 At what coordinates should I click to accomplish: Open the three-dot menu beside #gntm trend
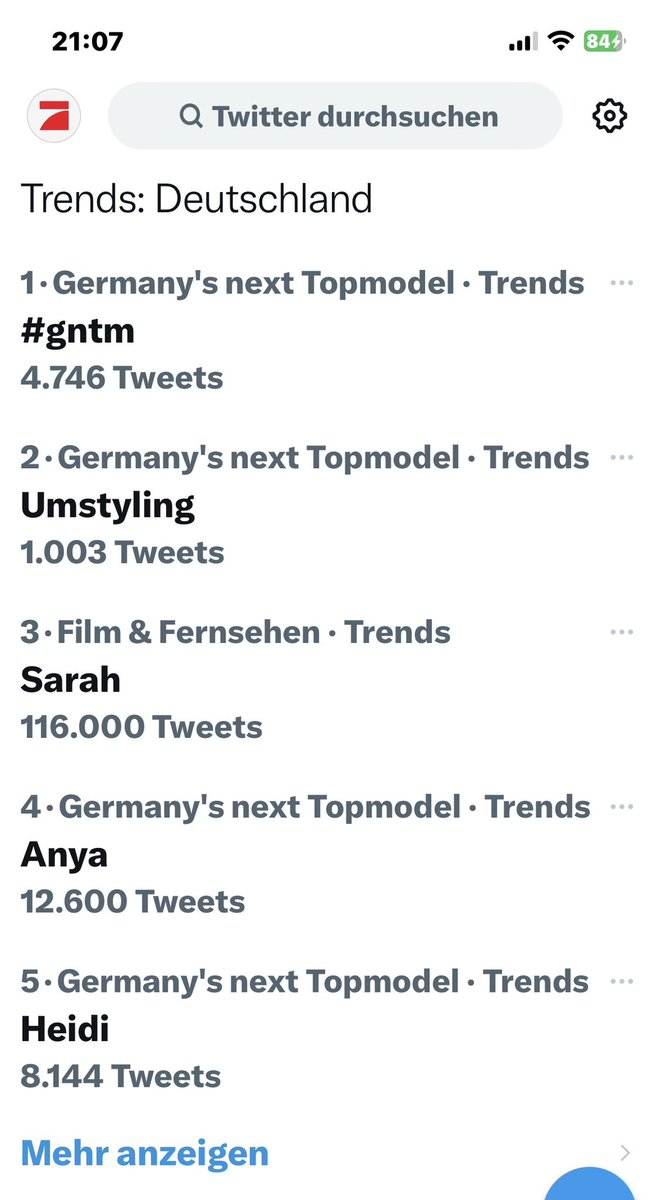(622, 282)
